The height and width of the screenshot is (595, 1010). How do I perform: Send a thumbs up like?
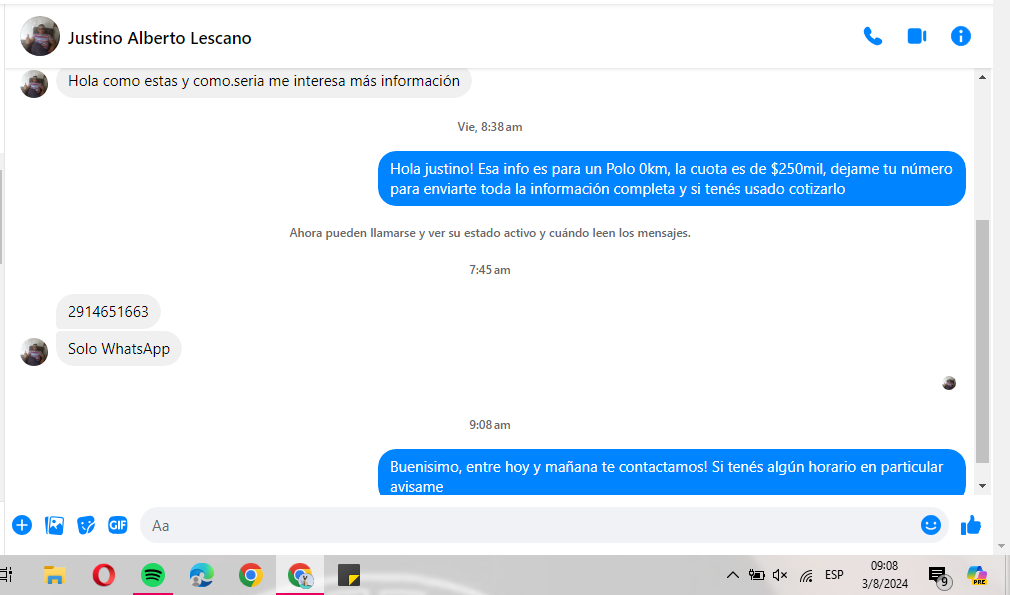[x=970, y=525]
